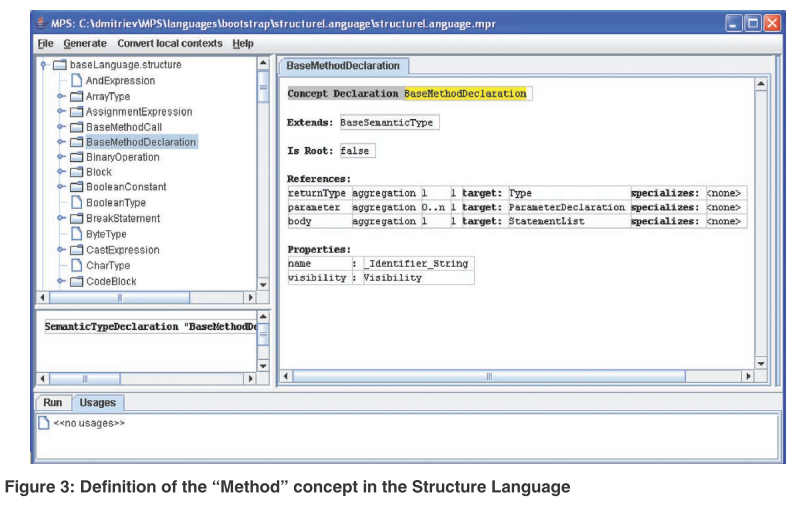Click the highlighted BaseMethodDeclaration concept name

click(465, 93)
